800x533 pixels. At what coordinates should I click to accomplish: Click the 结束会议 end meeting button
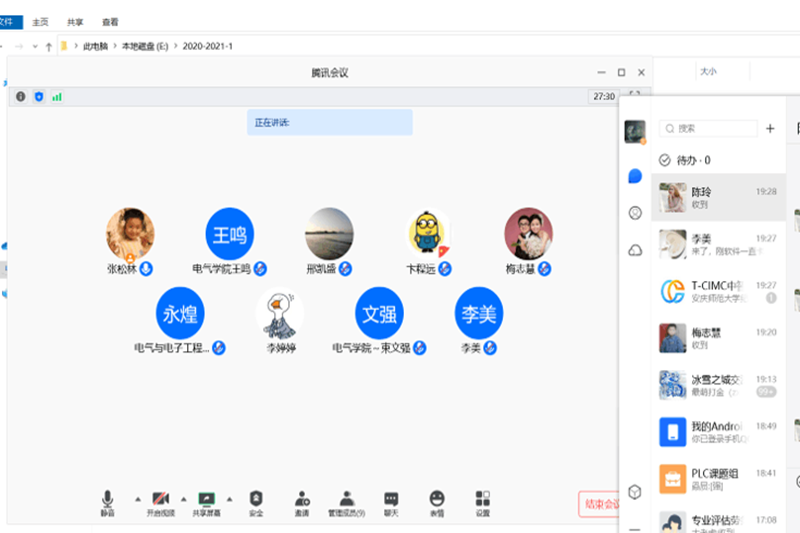click(x=599, y=504)
